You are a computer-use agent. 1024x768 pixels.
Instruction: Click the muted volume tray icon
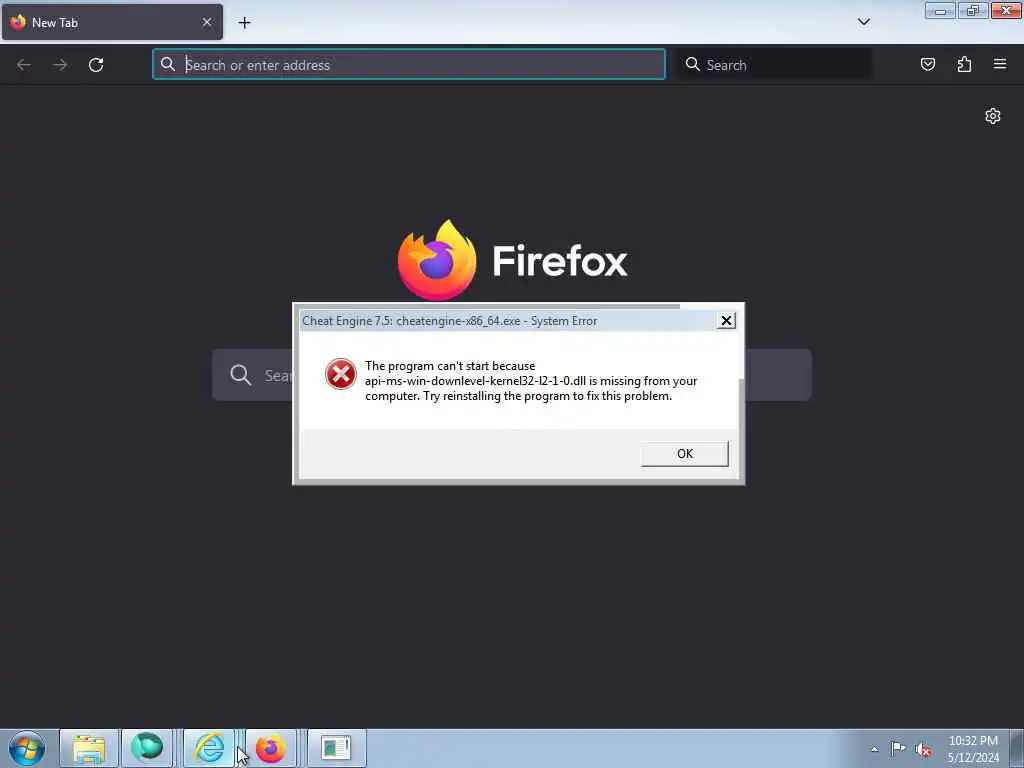[923, 750]
